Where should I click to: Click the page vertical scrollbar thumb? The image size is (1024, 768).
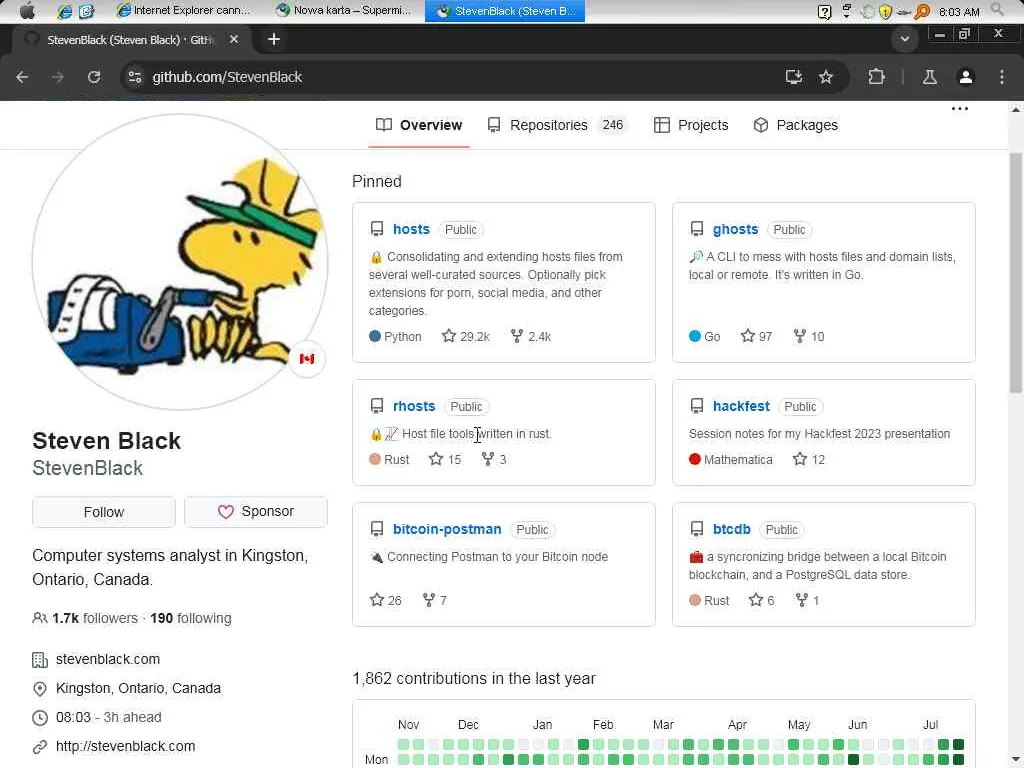[x=1016, y=273]
